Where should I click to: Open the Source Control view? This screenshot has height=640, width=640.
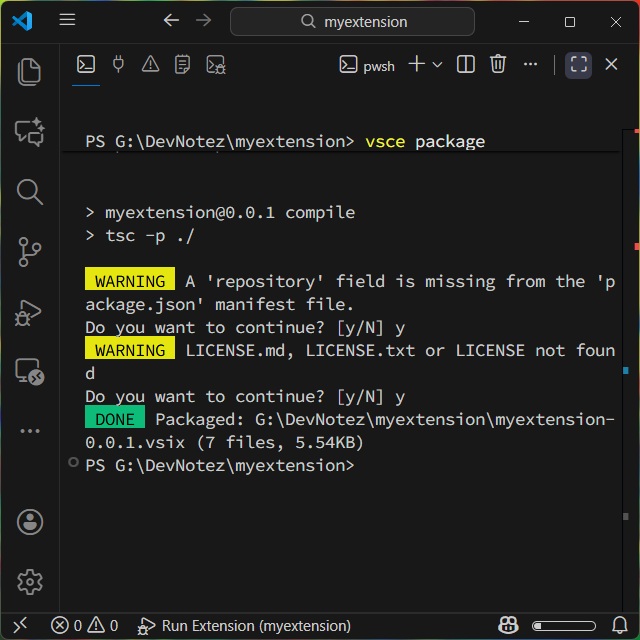30,252
